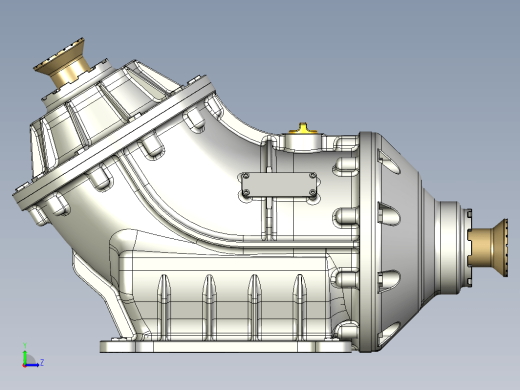Select the gold flange on the horizontal shaft
The height and width of the screenshot is (390, 520).
click(x=488, y=247)
